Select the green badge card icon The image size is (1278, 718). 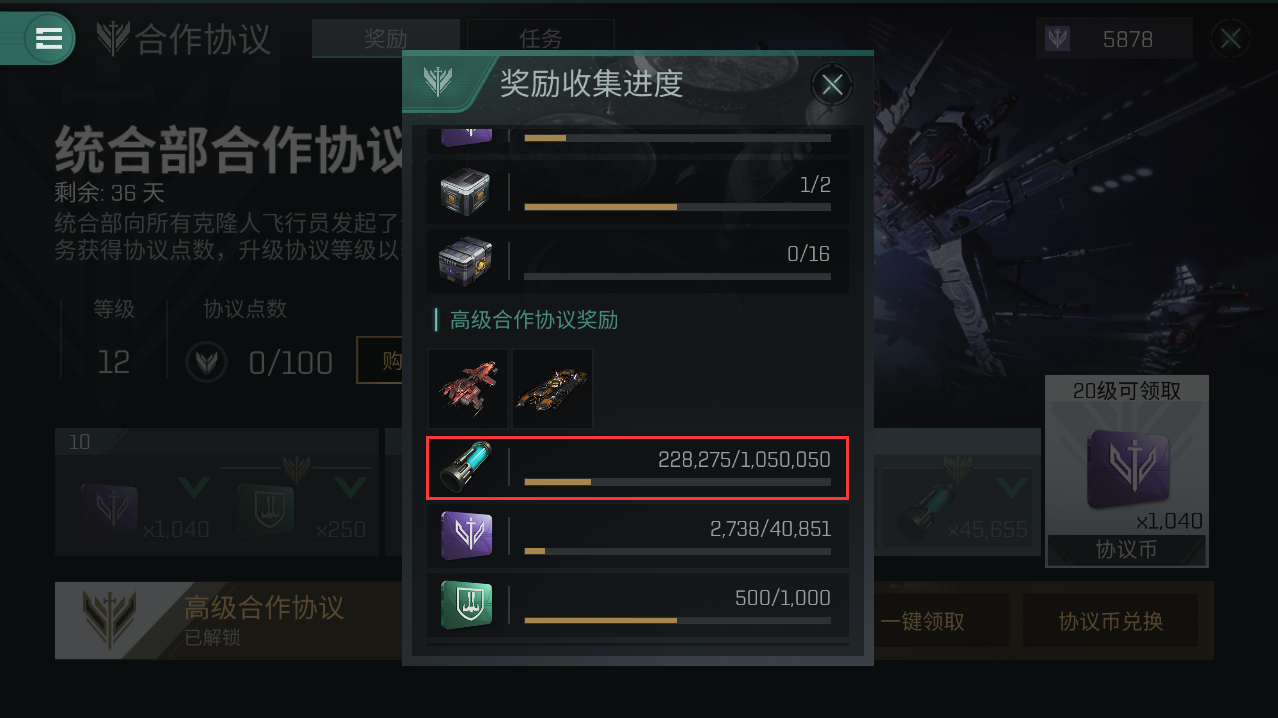[x=465, y=604]
